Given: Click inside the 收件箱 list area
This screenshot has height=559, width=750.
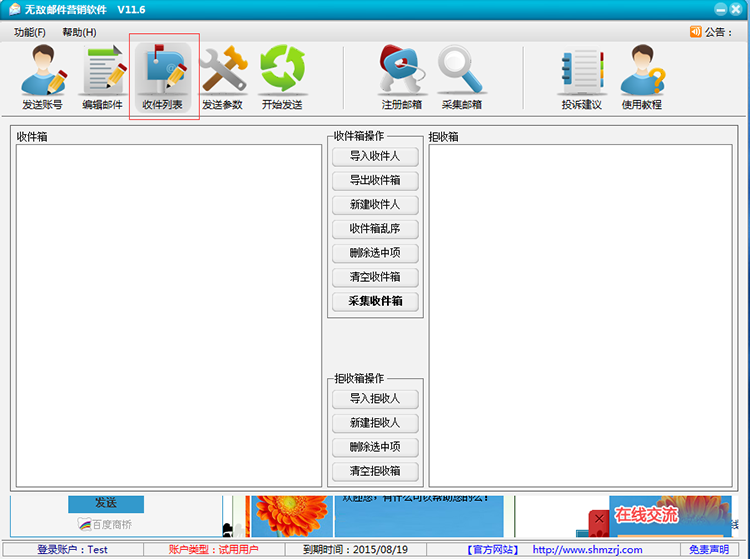Looking at the screenshot, I should (x=169, y=316).
